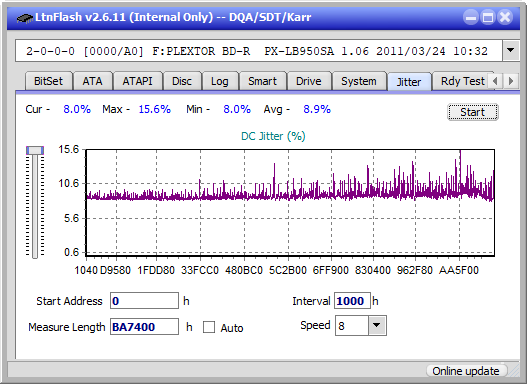
Task: Click in the Interval field
Action: tap(352, 300)
